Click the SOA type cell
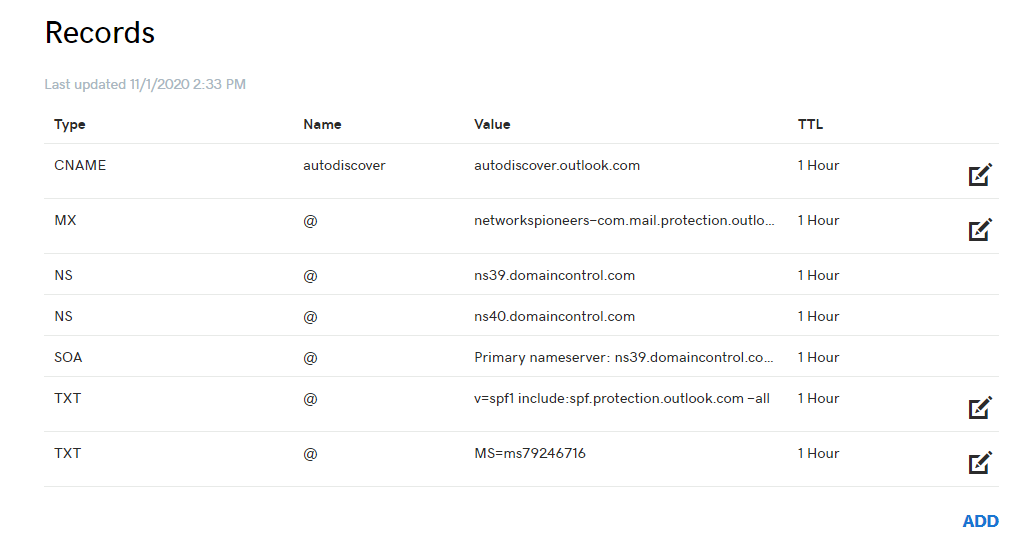The height and width of the screenshot is (559, 1019). pyautogui.click(x=68, y=357)
